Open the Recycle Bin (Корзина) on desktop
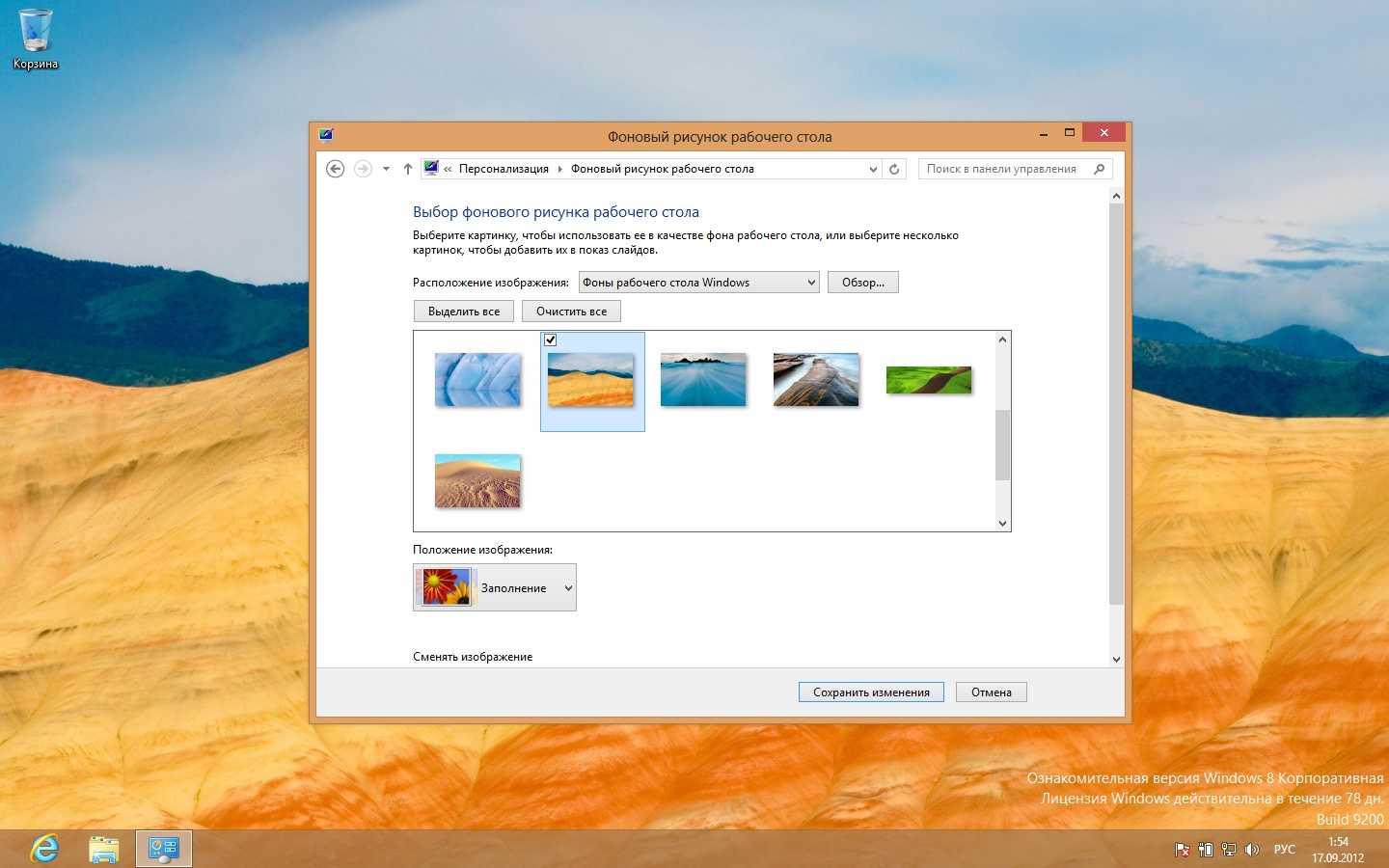The width and height of the screenshot is (1389, 868). coord(35,39)
